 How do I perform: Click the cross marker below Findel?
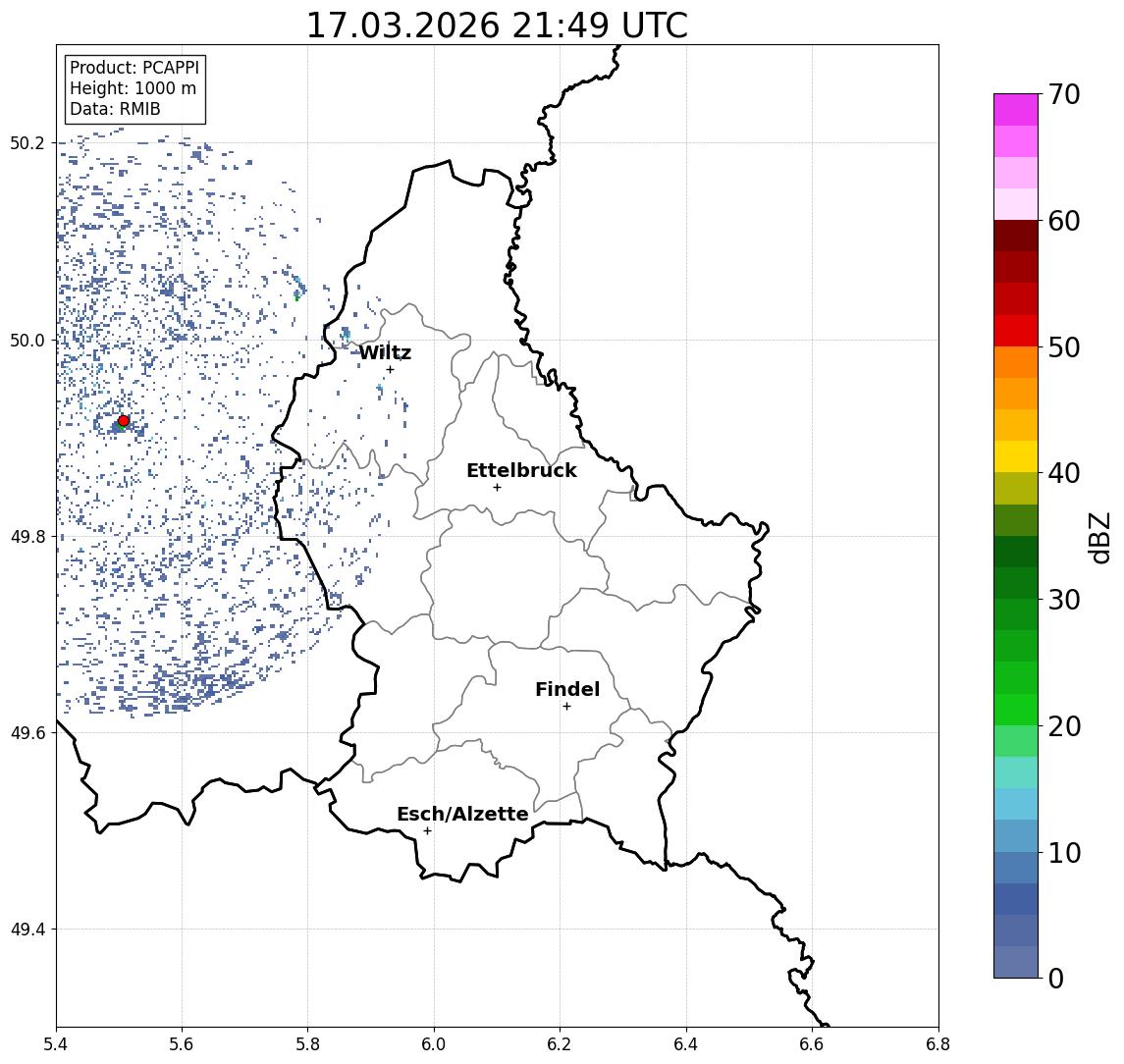(566, 707)
